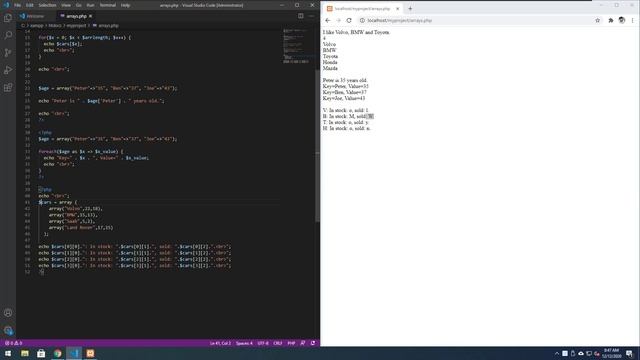Open the Go menu in VS Code
Image resolution: width=640 pixels, height=360 pixels.
tap(79, 5)
